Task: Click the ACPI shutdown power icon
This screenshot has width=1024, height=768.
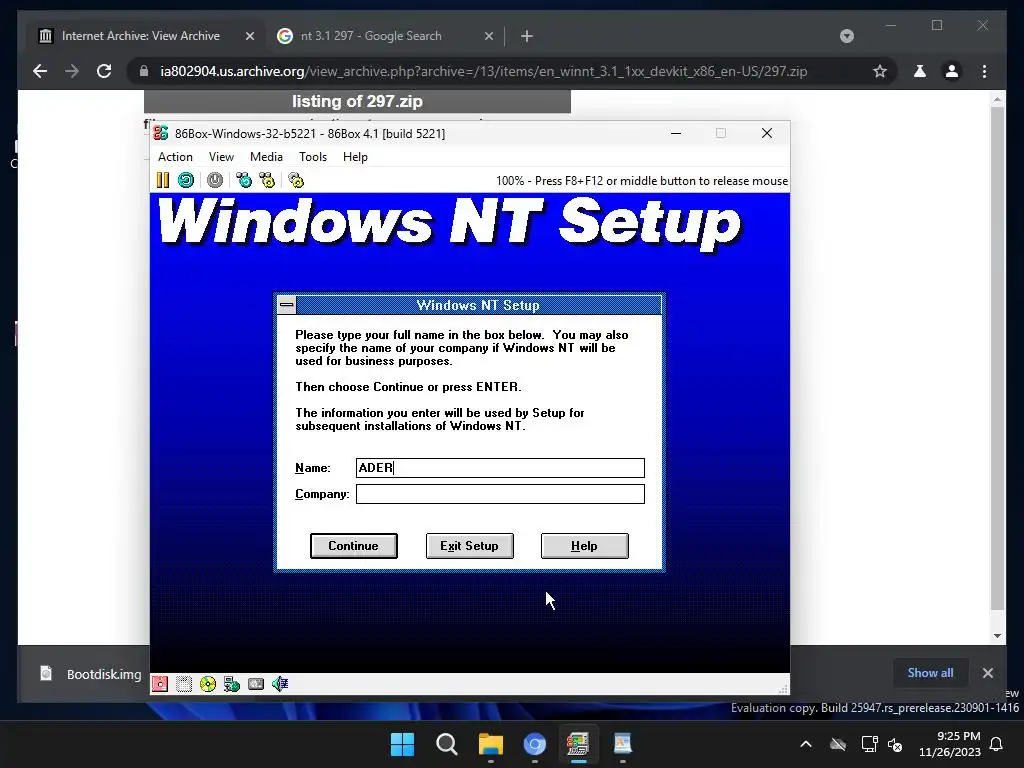Action: [215, 180]
